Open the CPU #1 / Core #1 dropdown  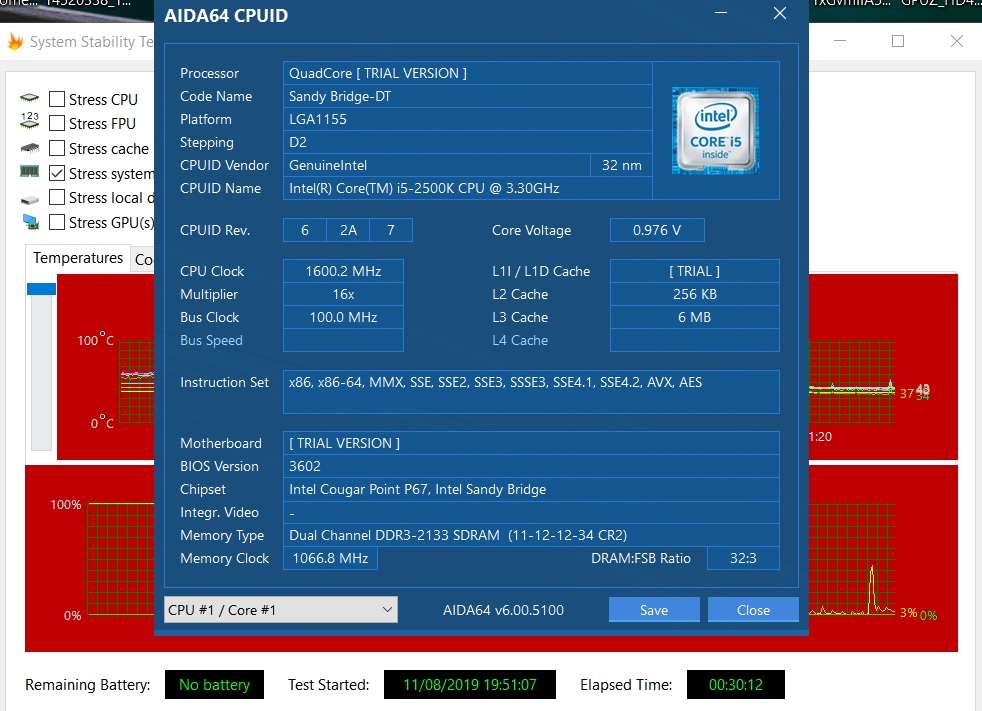point(281,610)
